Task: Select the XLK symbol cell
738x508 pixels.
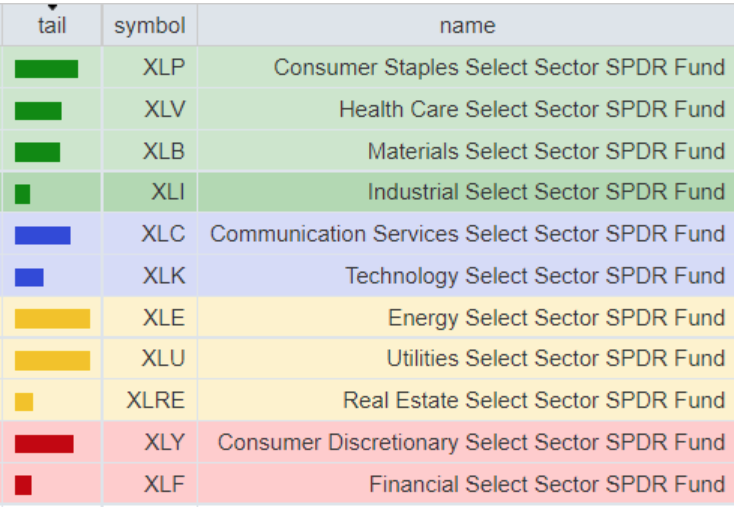Action: [x=164, y=276]
